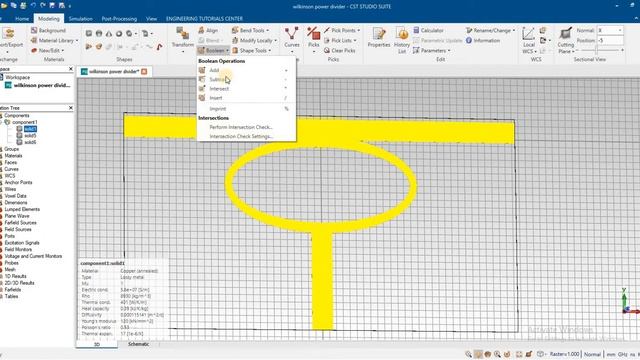Close the wilkinson power divider document tab
The width and height of the screenshot is (640, 360).
pyautogui.click(x=144, y=71)
